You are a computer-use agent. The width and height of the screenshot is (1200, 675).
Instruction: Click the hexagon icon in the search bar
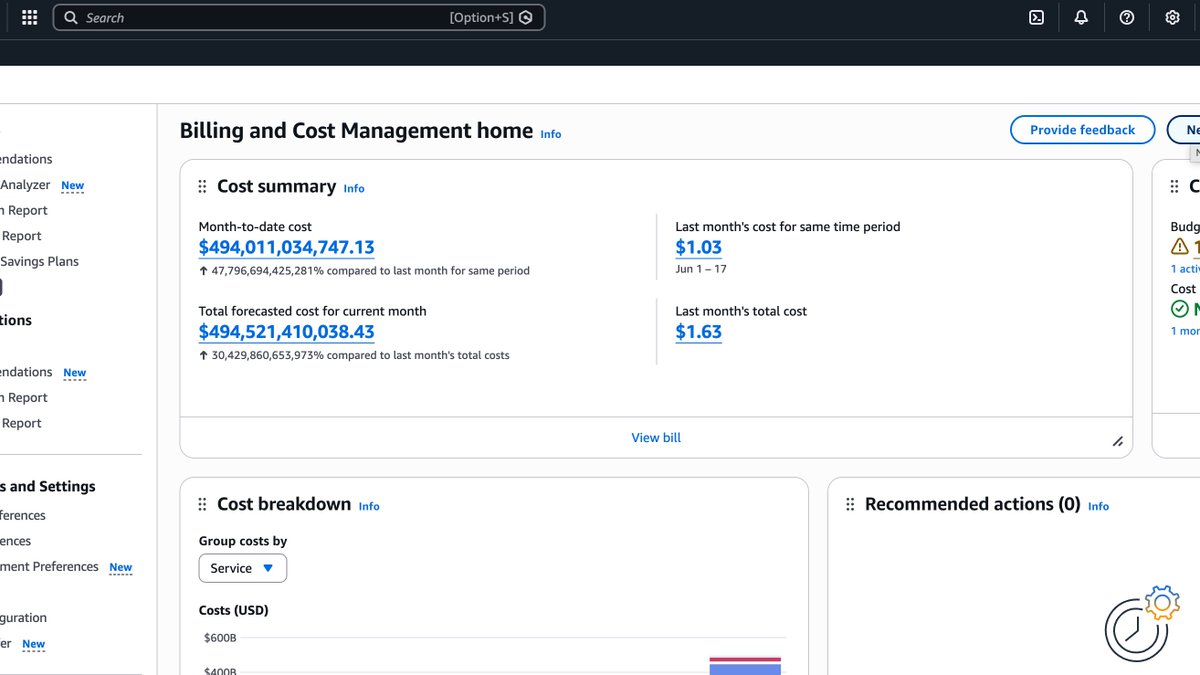(x=526, y=18)
